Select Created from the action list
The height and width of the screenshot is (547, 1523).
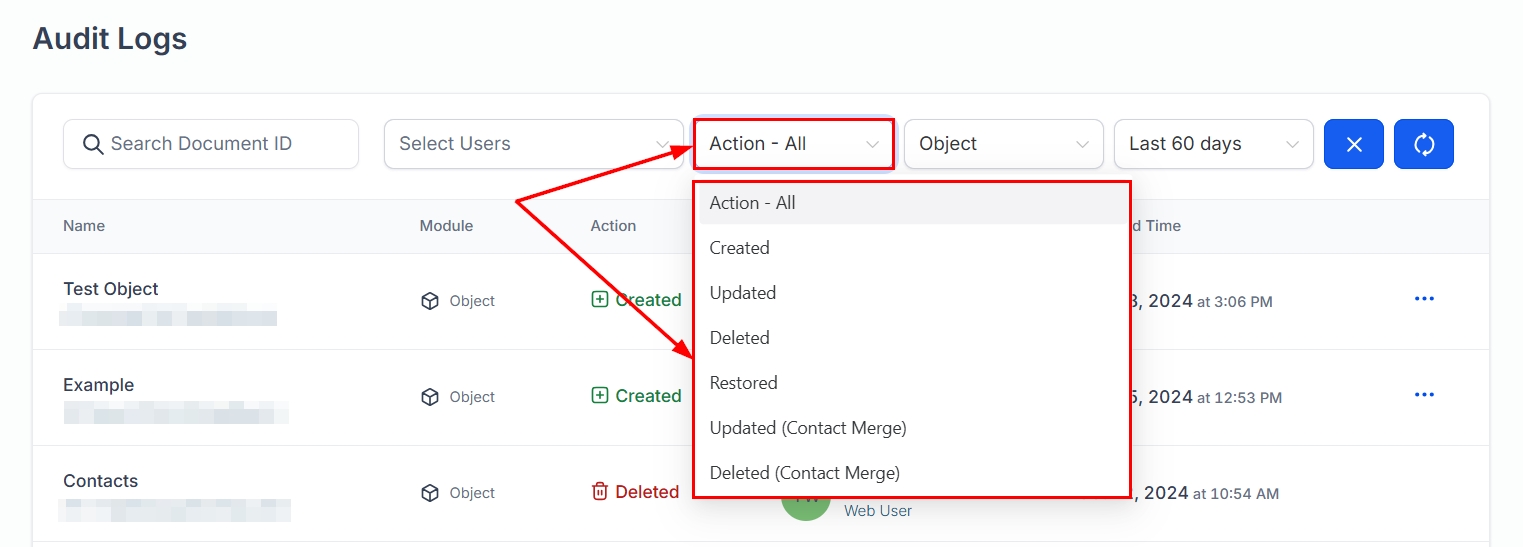(x=740, y=248)
